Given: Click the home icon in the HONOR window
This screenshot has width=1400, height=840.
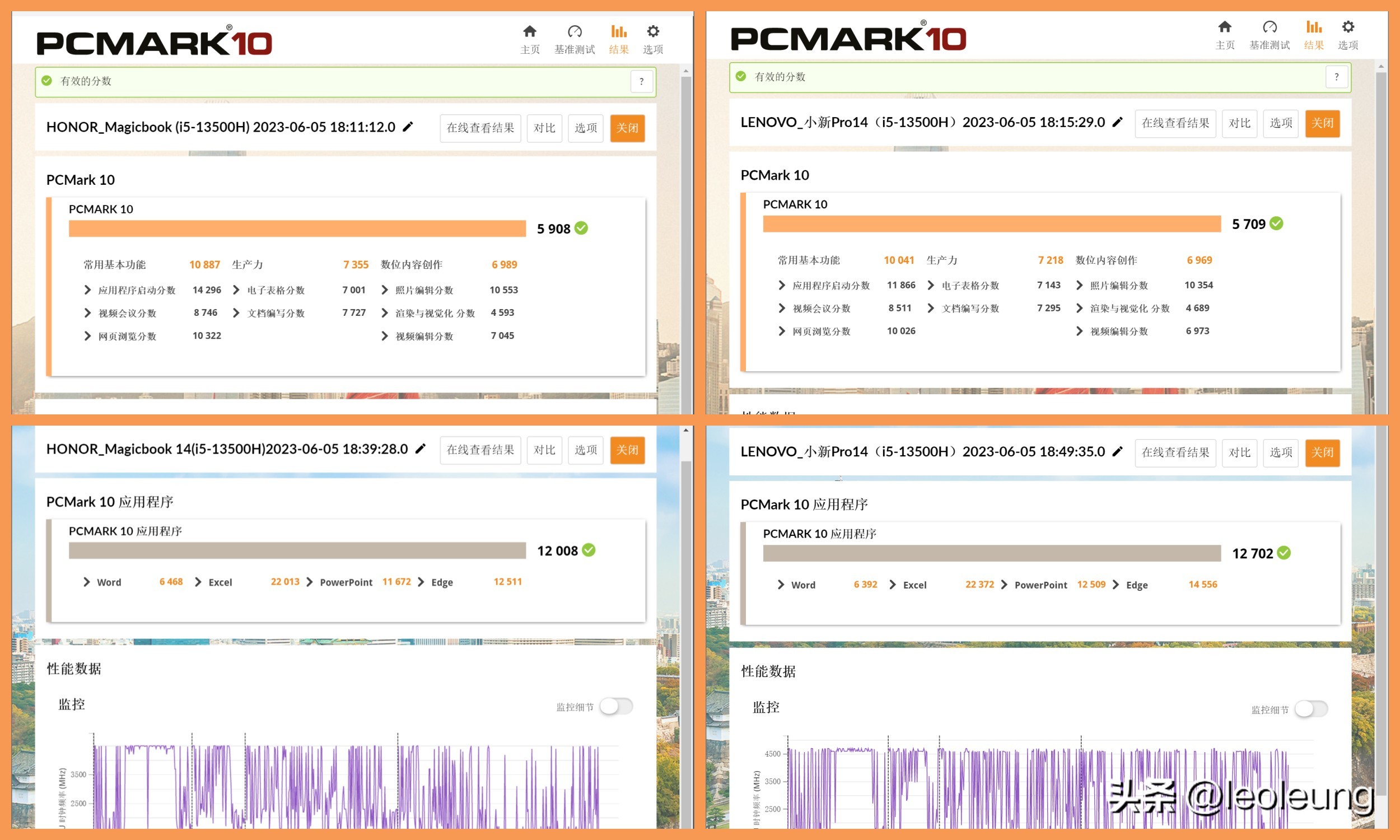Looking at the screenshot, I should [530, 31].
